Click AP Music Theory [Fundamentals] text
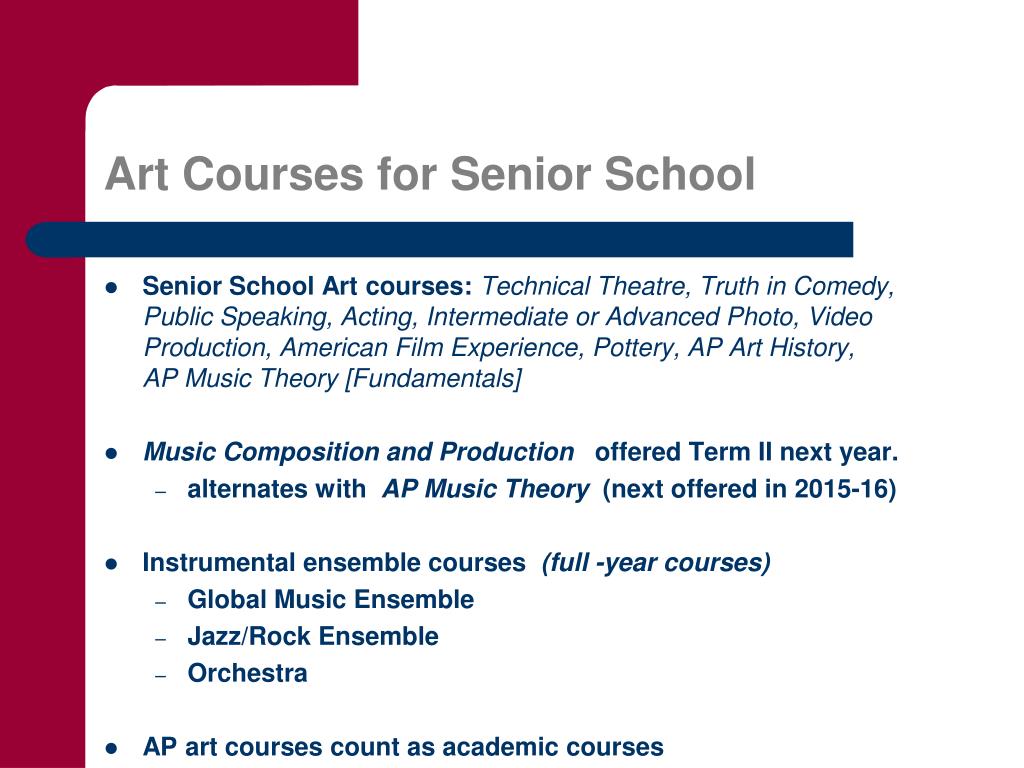This screenshot has width=1024, height=768. coord(332,378)
